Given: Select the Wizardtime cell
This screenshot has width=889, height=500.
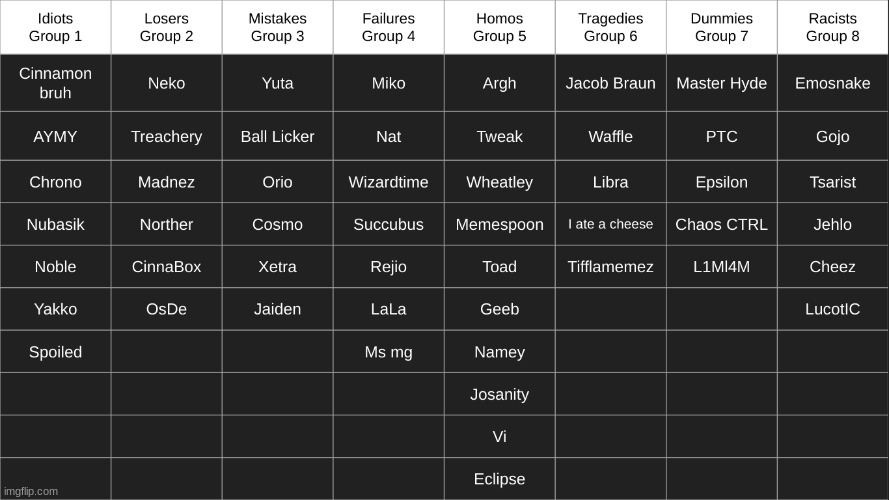Looking at the screenshot, I should (388, 182).
